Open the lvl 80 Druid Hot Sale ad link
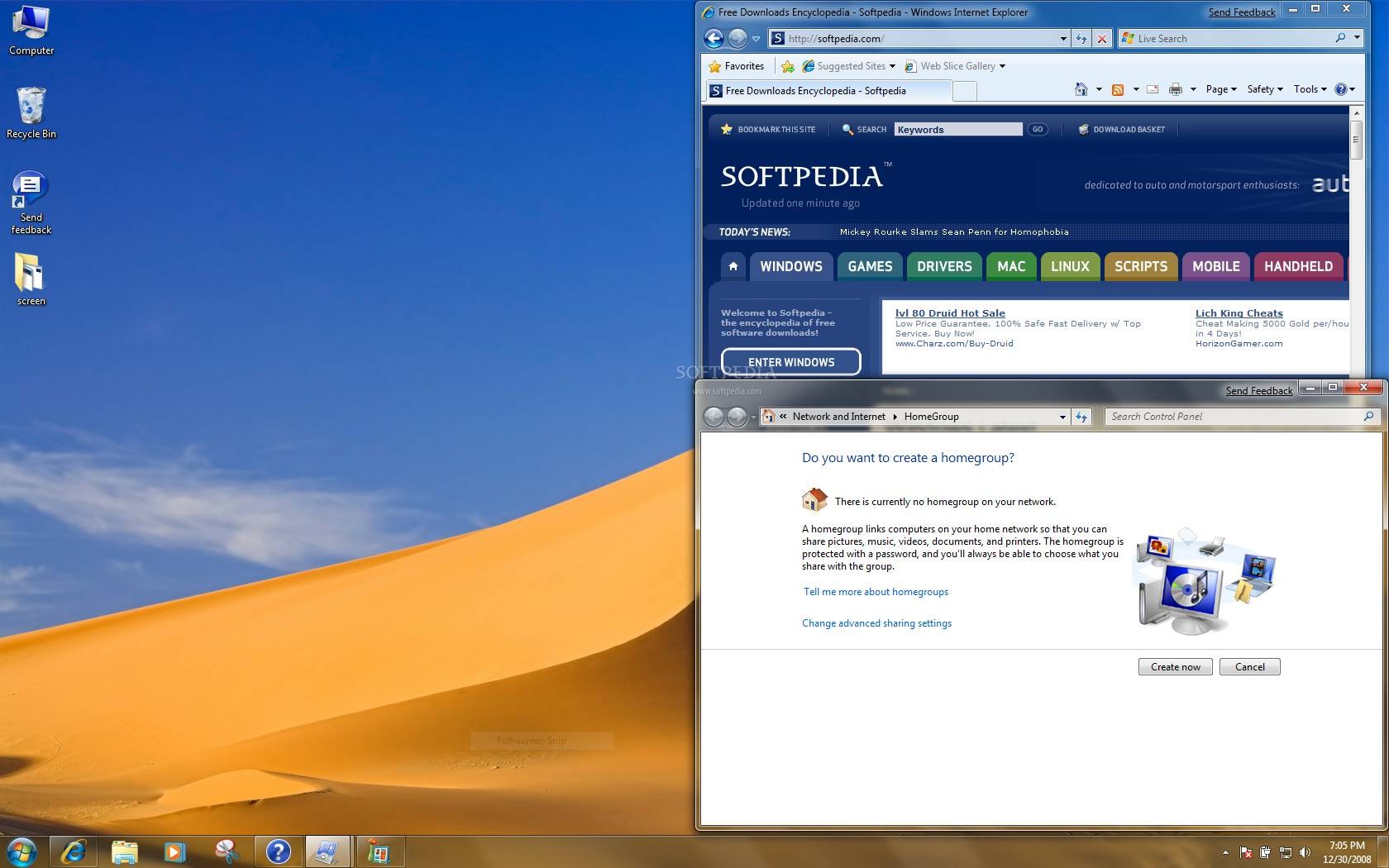 (950, 313)
